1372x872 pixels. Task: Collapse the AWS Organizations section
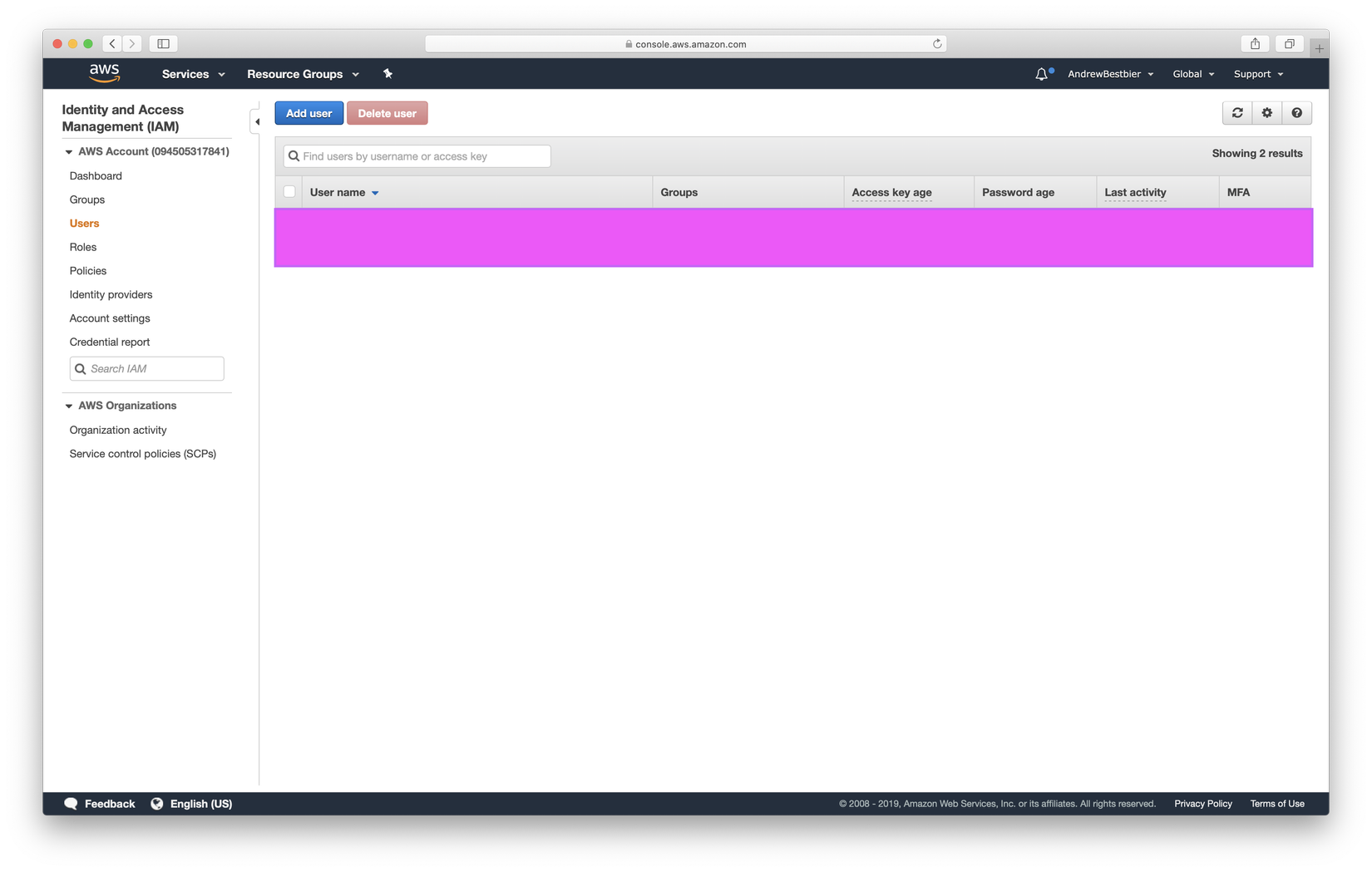tap(69, 406)
